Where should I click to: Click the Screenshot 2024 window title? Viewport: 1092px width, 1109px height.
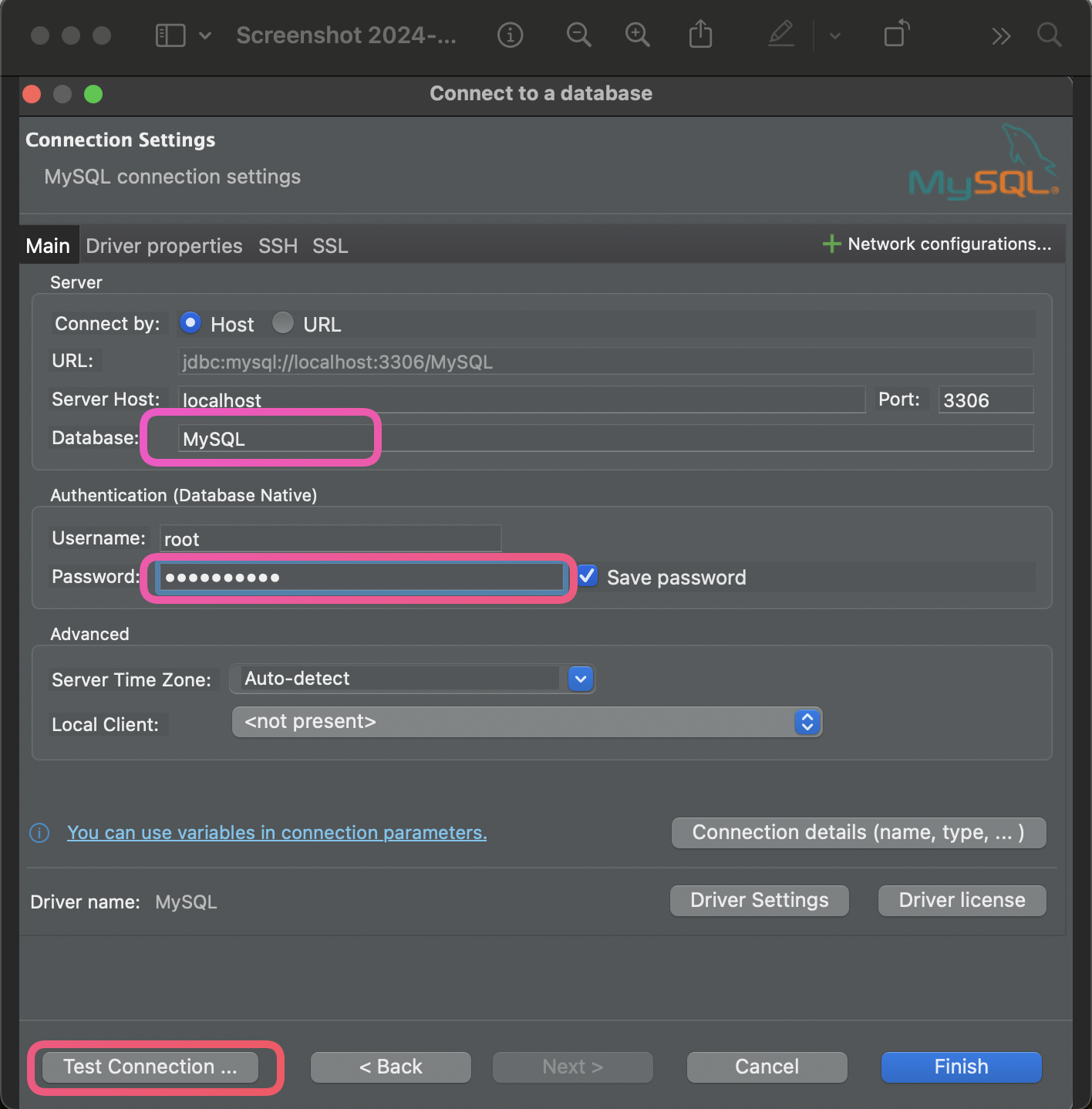click(346, 35)
